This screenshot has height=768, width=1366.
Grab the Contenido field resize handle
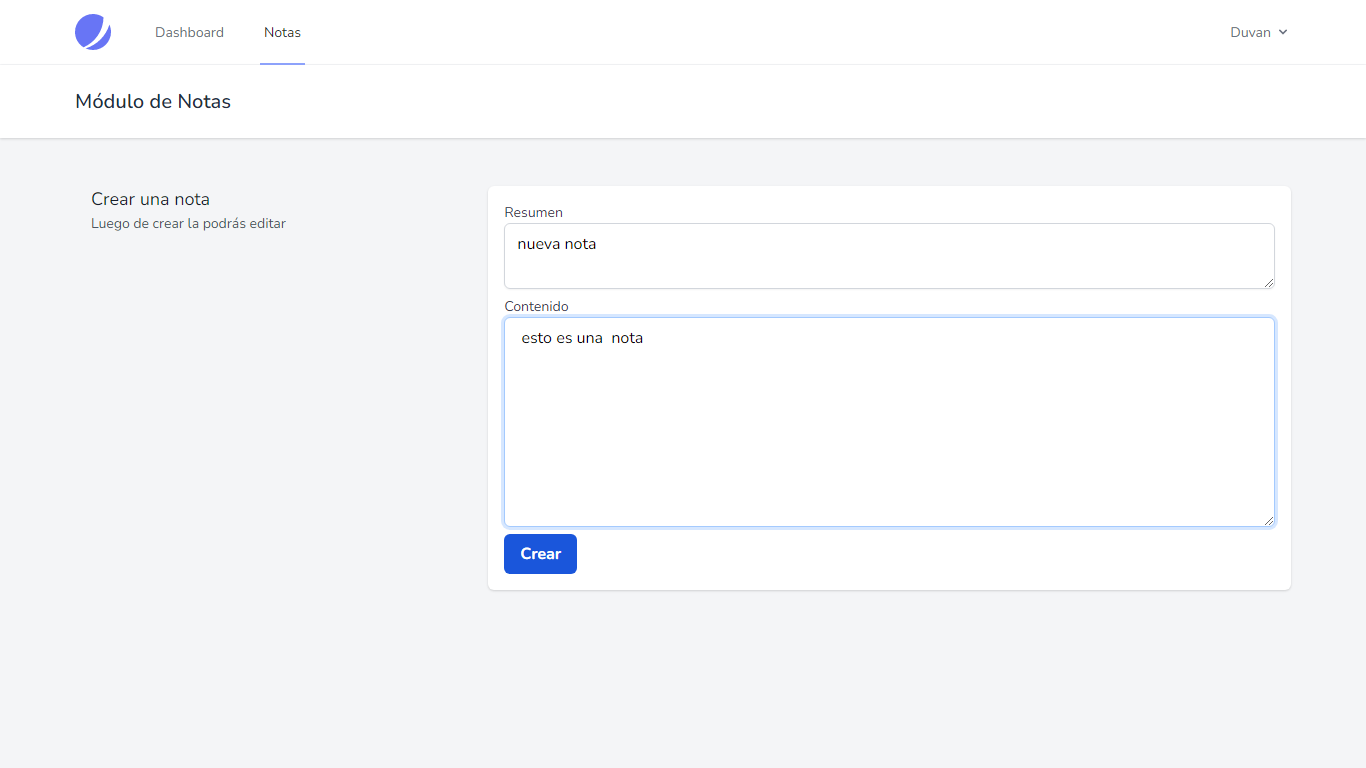pos(1269,521)
